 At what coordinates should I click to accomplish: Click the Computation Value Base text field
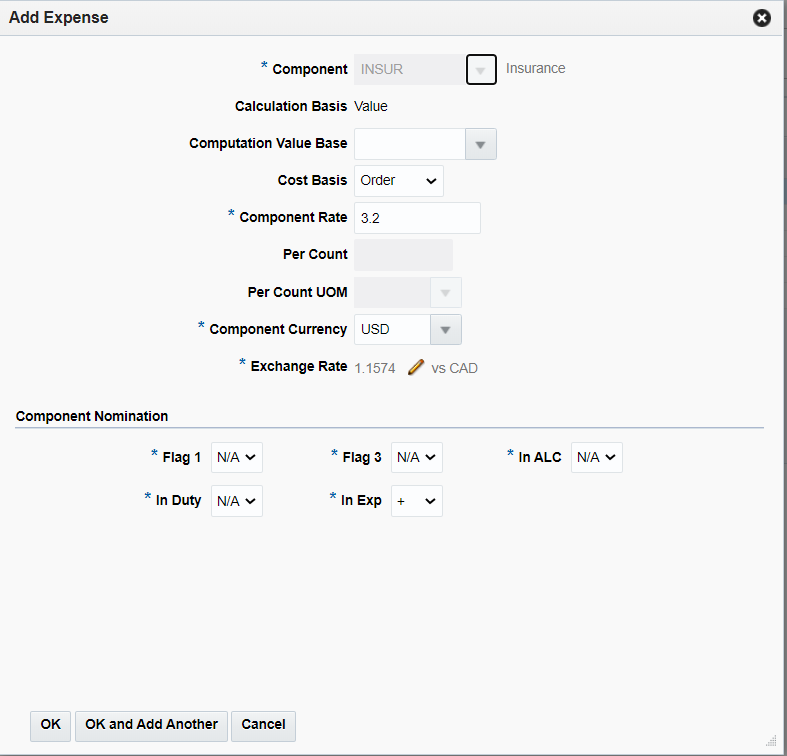[410, 145]
